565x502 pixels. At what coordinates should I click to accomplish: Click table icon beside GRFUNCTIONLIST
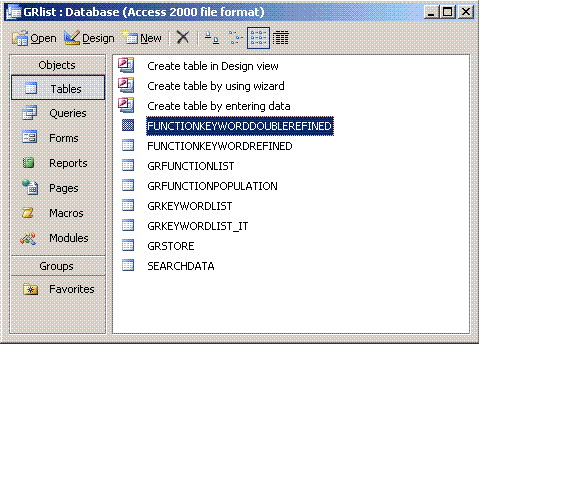pos(128,165)
